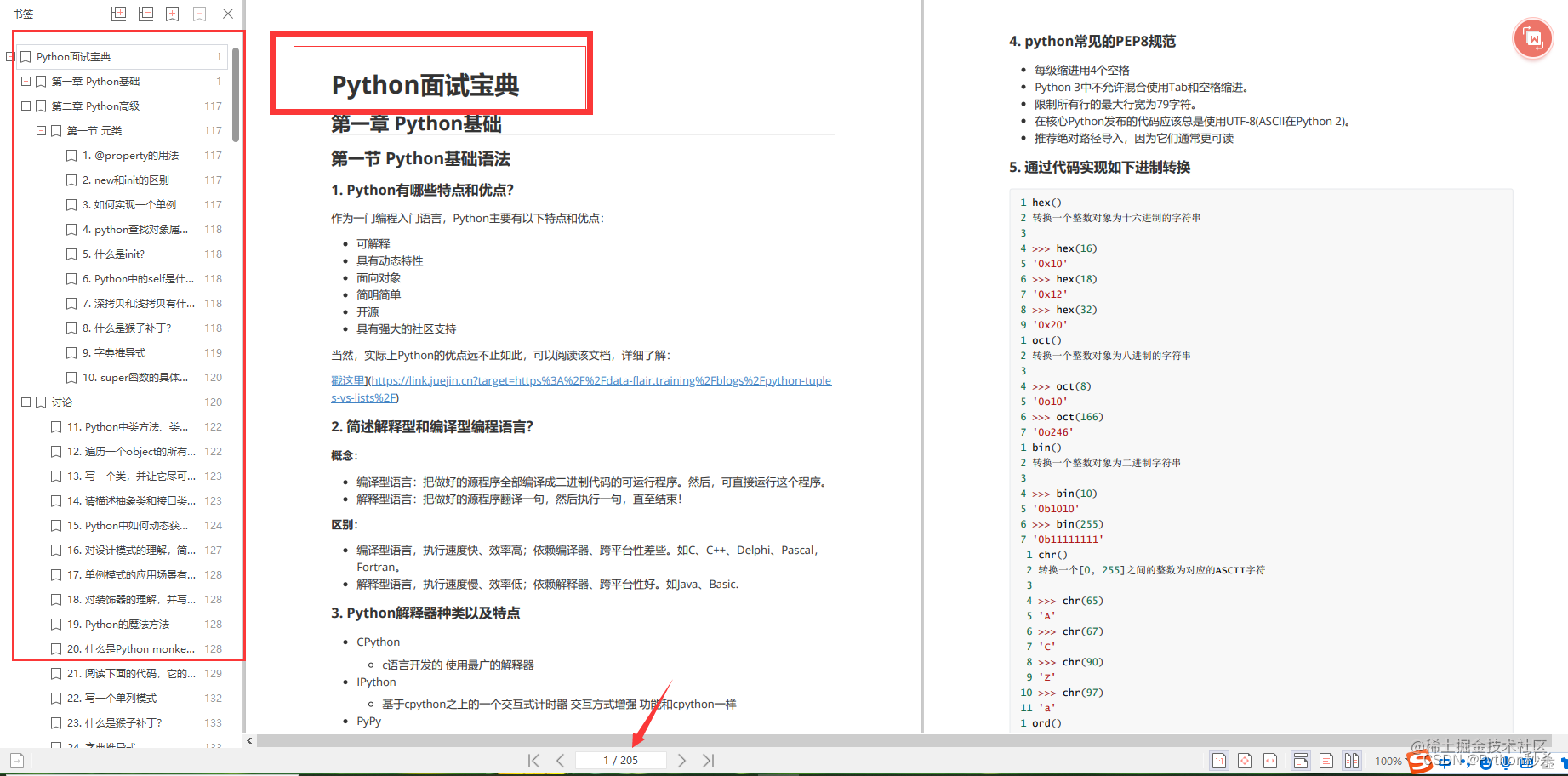Open the 戳这里 hyperlink
This screenshot has width=1568, height=776.
point(347,380)
